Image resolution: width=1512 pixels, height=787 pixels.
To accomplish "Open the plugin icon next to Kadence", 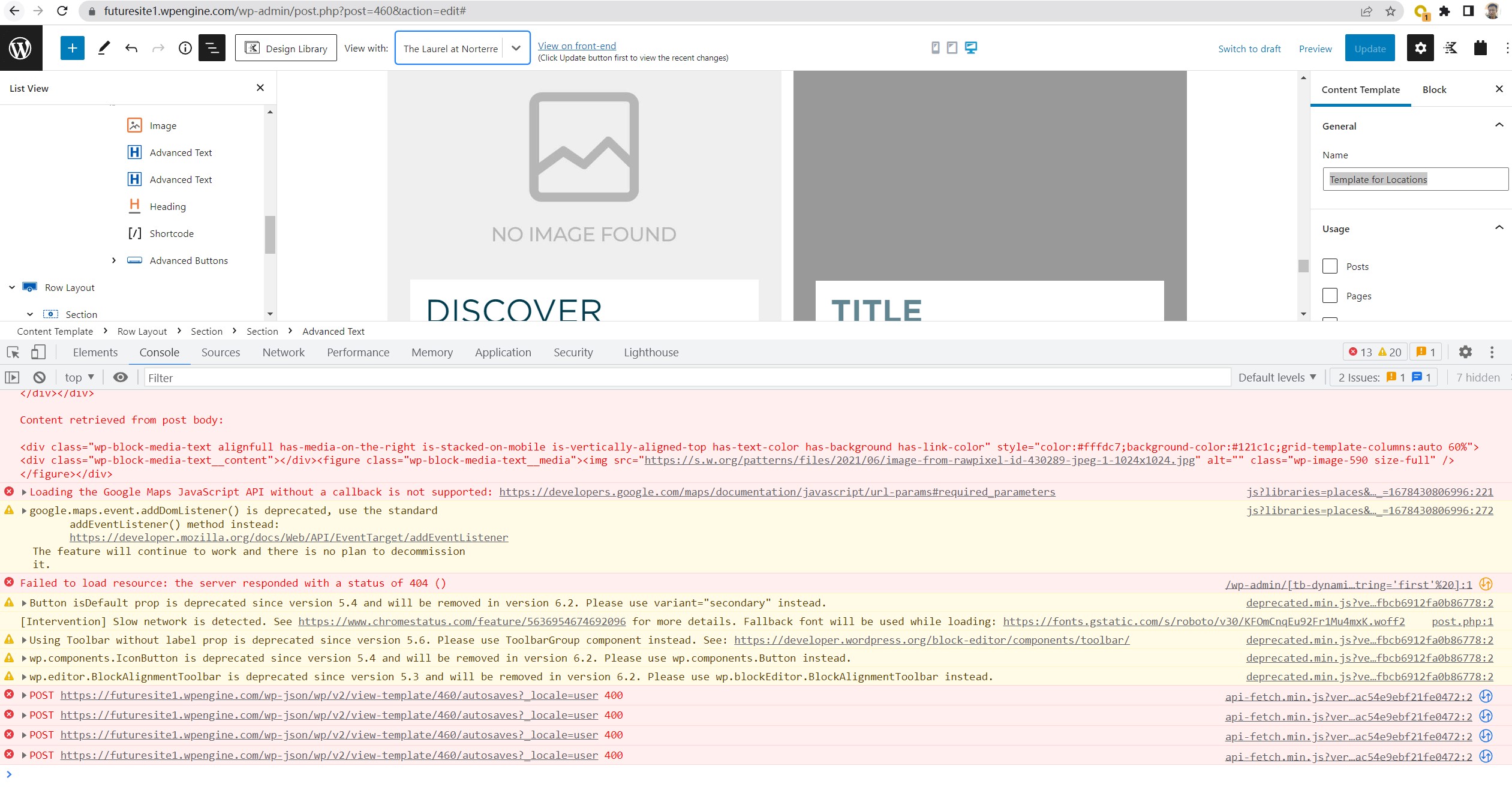I will point(1480,48).
